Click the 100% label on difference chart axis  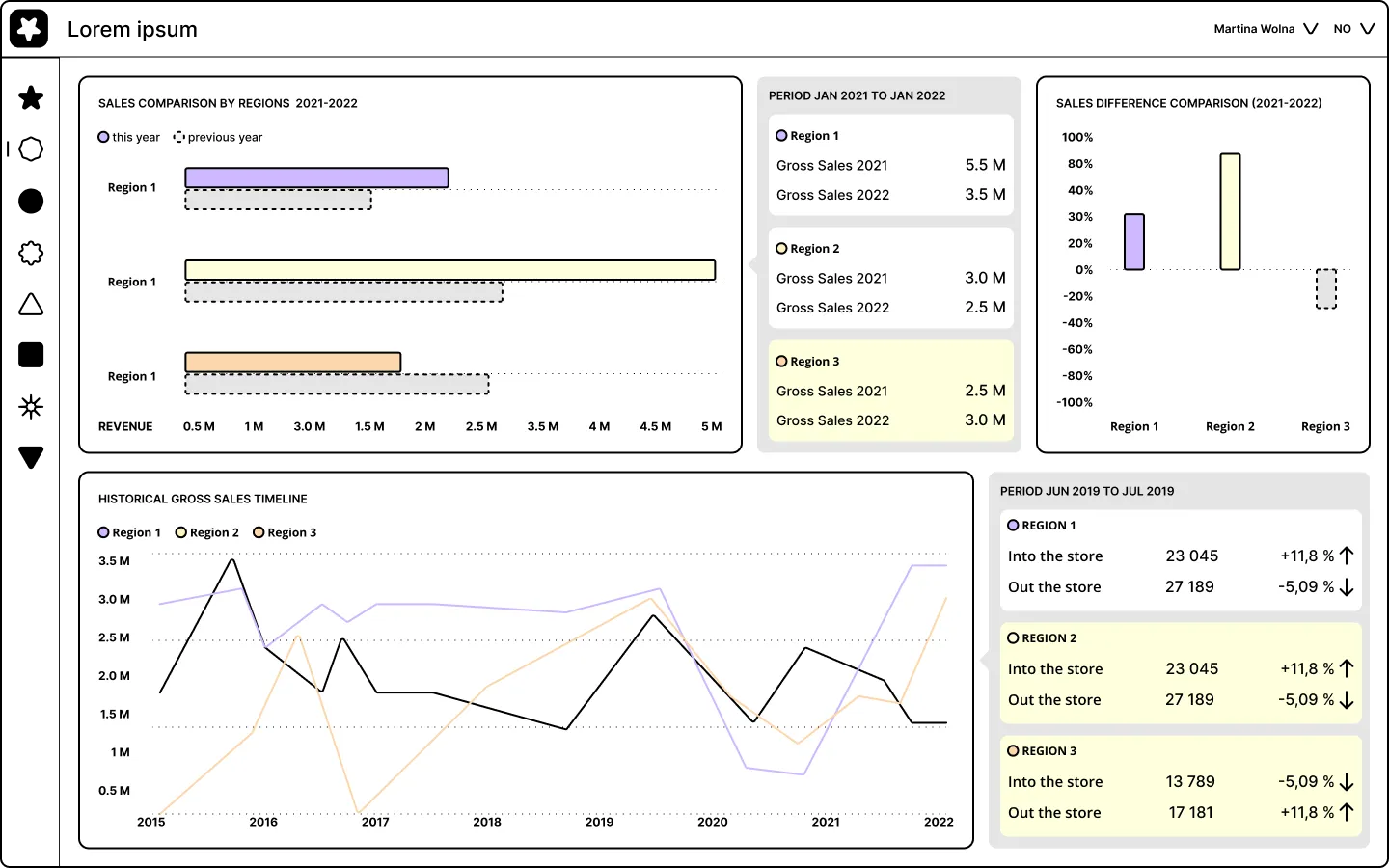coord(1077,137)
